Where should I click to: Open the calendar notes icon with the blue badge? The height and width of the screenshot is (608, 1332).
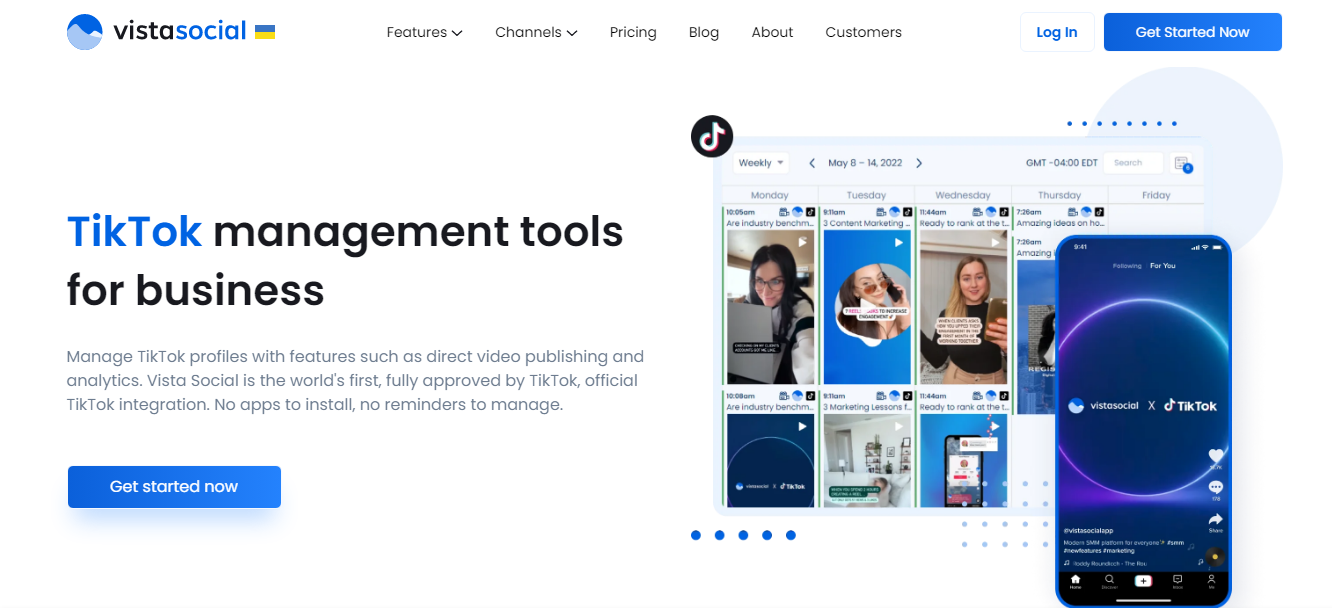1182,164
